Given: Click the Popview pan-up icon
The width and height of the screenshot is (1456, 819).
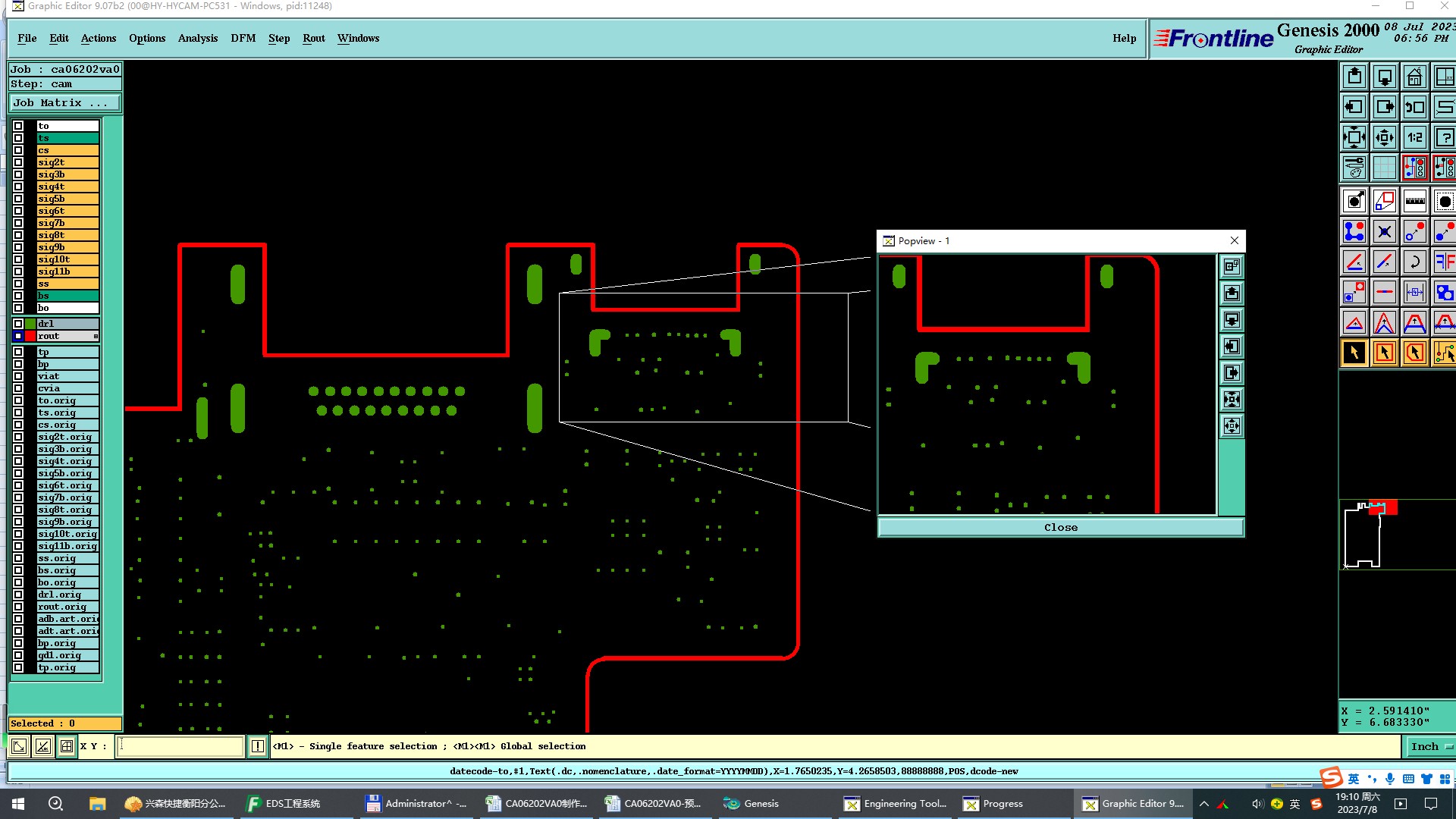Looking at the screenshot, I should point(1232,293).
